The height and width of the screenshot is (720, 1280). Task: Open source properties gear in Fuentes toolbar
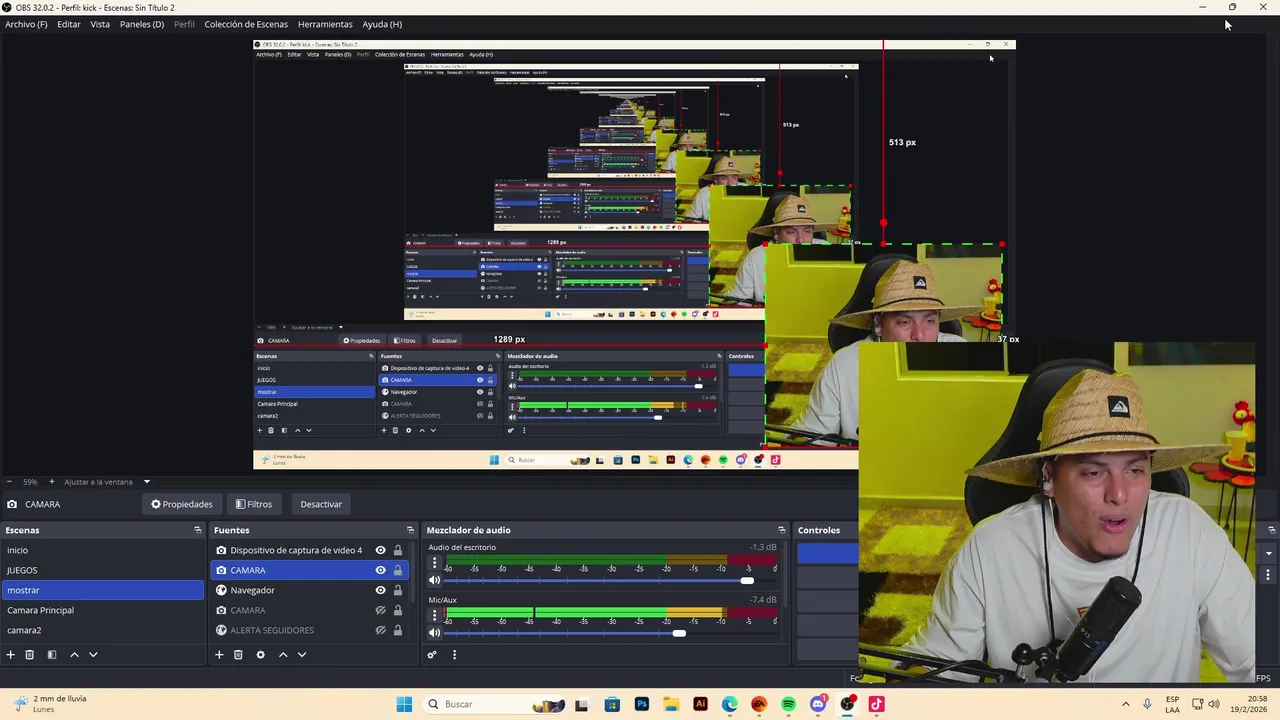coord(260,655)
